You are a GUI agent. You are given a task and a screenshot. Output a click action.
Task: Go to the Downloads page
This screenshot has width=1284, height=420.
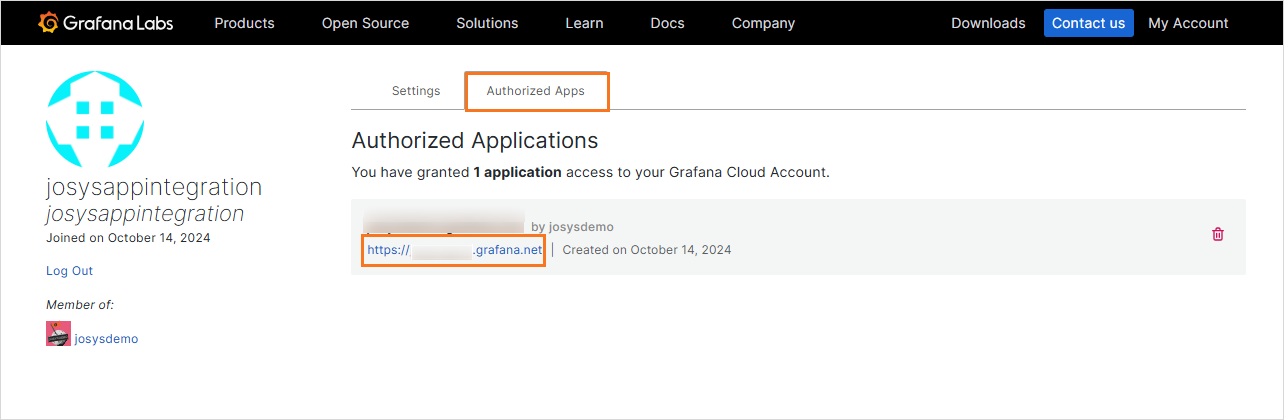pos(988,23)
